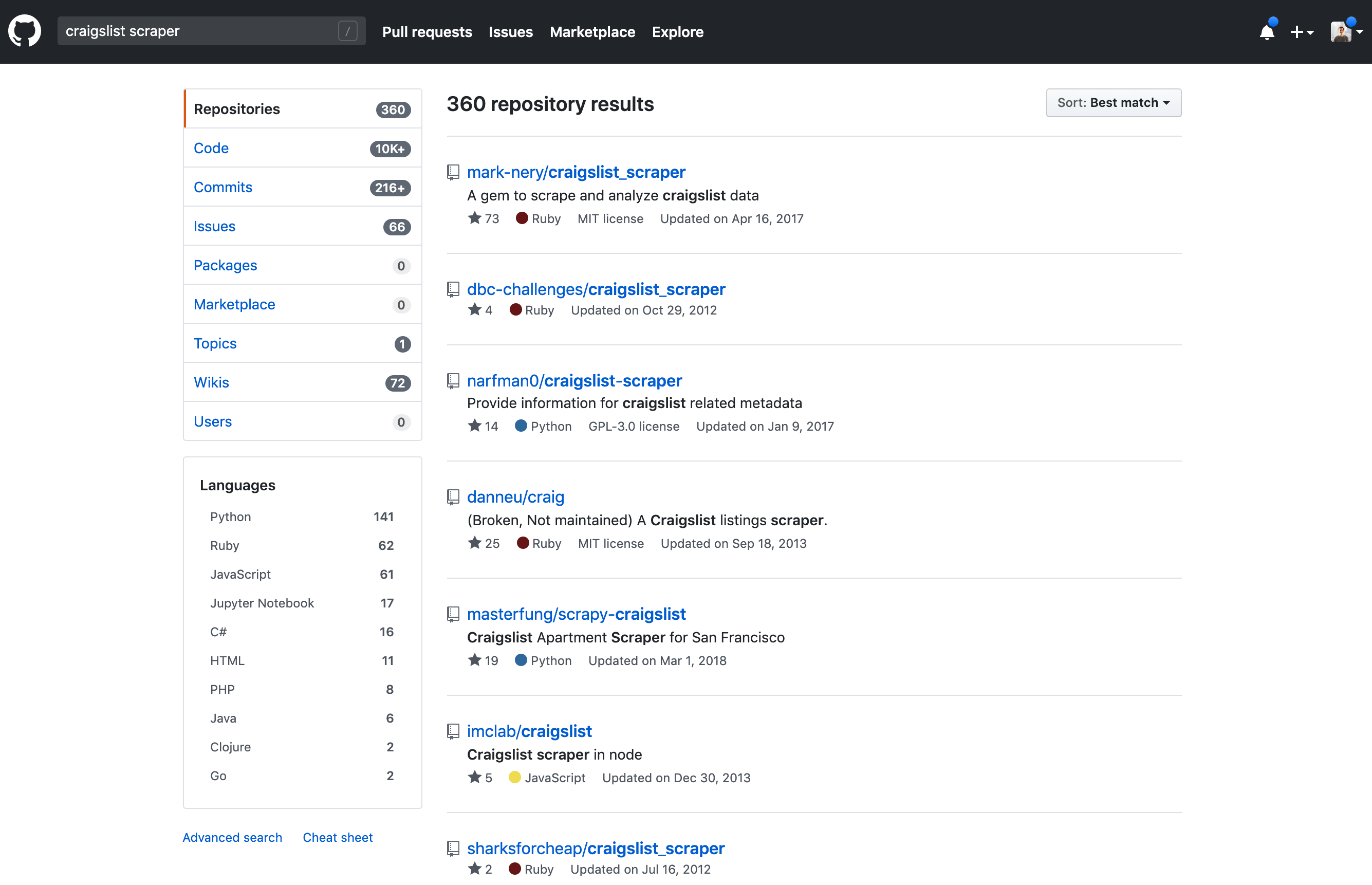This screenshot has height=885, width=1372.
Task: Click the repo icon beside sharksforcheap/craigslist_scraper
Action: (453, 849)
